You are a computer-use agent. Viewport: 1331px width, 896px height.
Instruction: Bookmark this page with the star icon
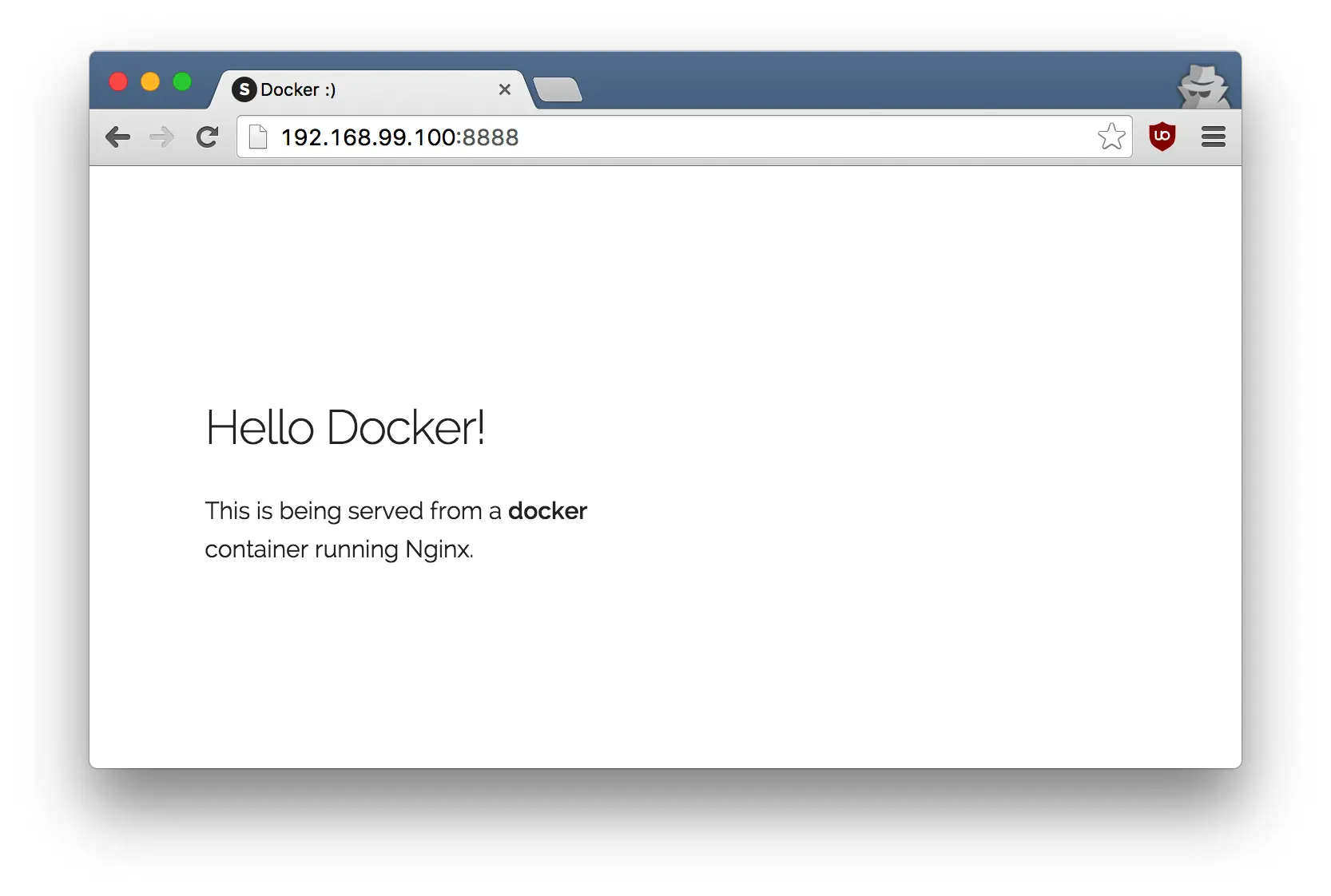pos(1111,137)
